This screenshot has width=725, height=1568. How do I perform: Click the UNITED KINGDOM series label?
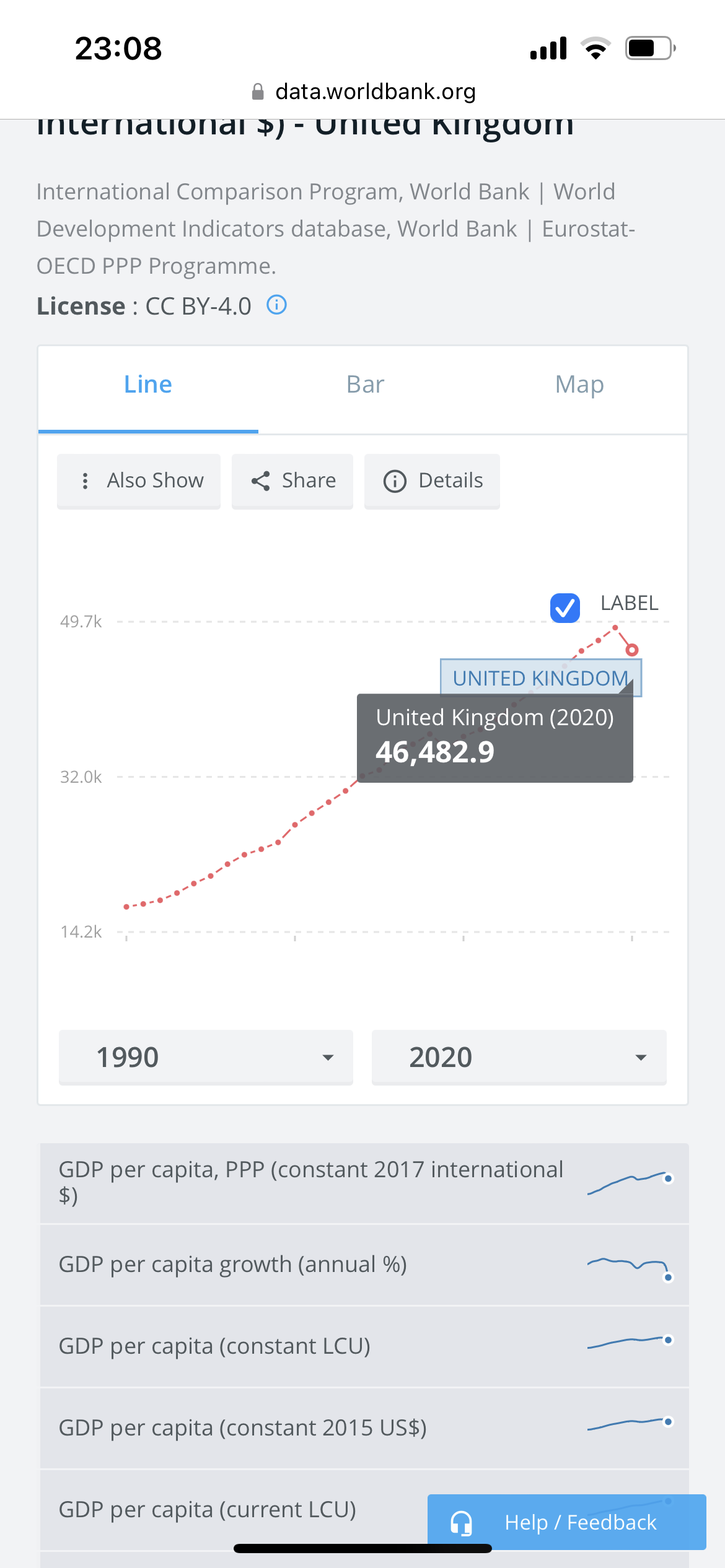point(540,678)
